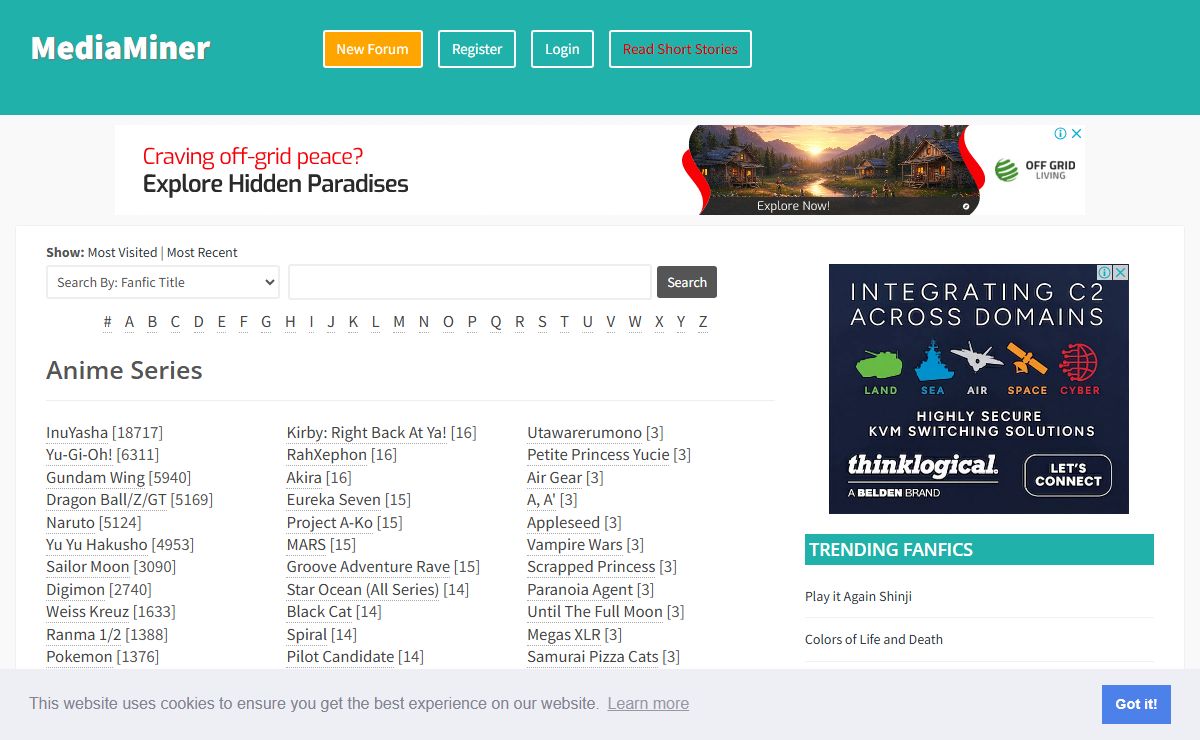Filter series by letter M
1200x740 pixels.
[399, 322]
